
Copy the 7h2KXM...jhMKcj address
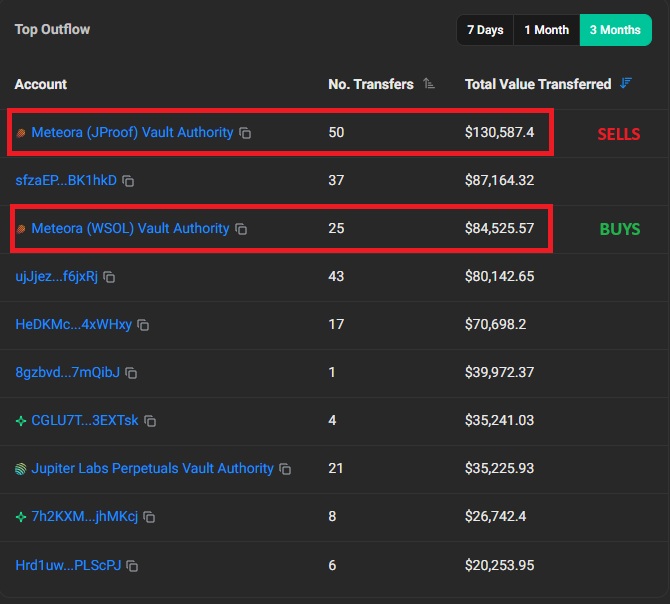click(149, 517)
